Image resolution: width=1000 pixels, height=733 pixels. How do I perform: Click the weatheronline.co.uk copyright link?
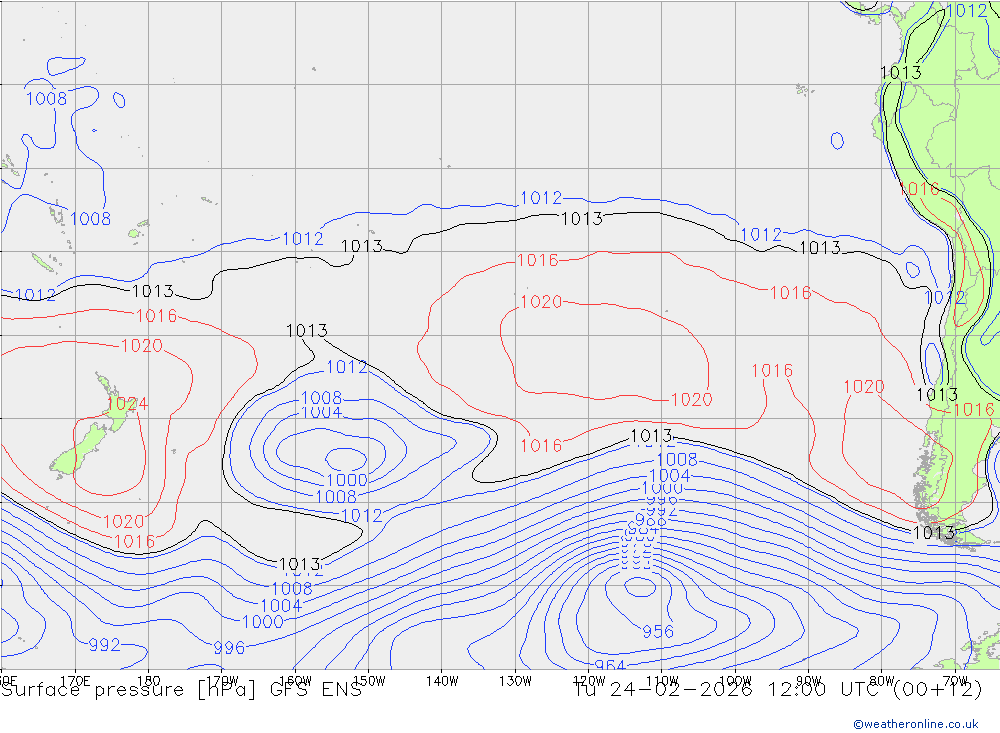click(915, 723)
